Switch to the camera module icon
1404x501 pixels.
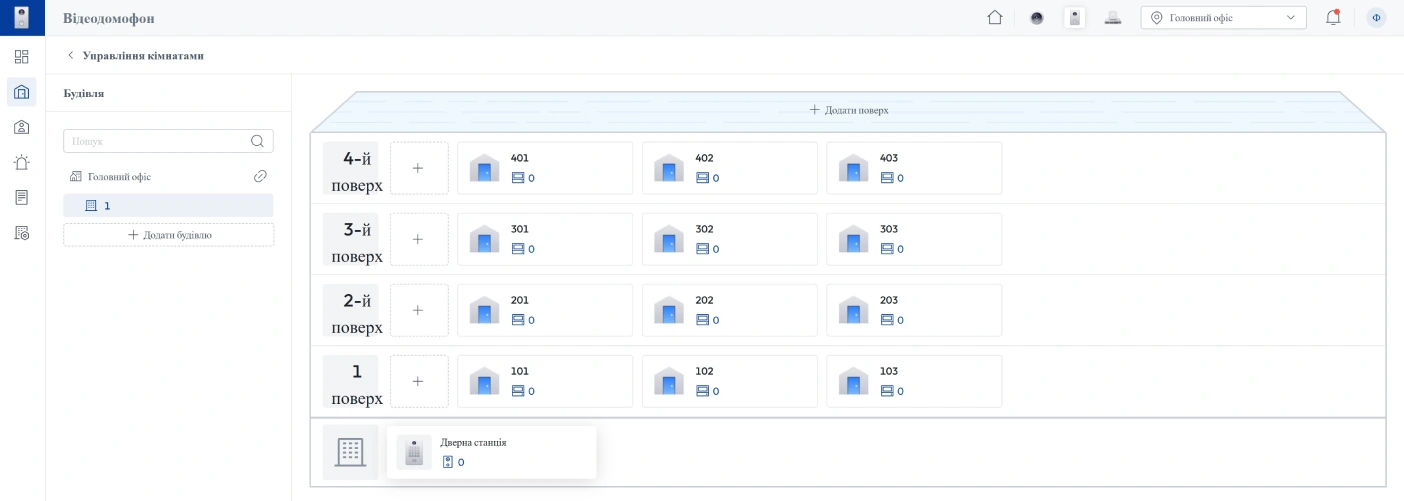(1037, 18)
